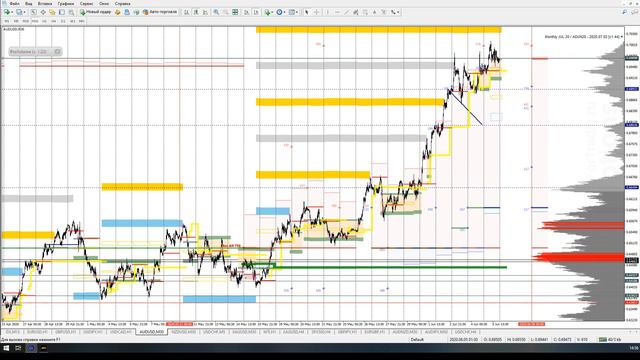The width and height of the screenshot is (640, 360).
Task: Select the text tool
Action: (374, 12)
